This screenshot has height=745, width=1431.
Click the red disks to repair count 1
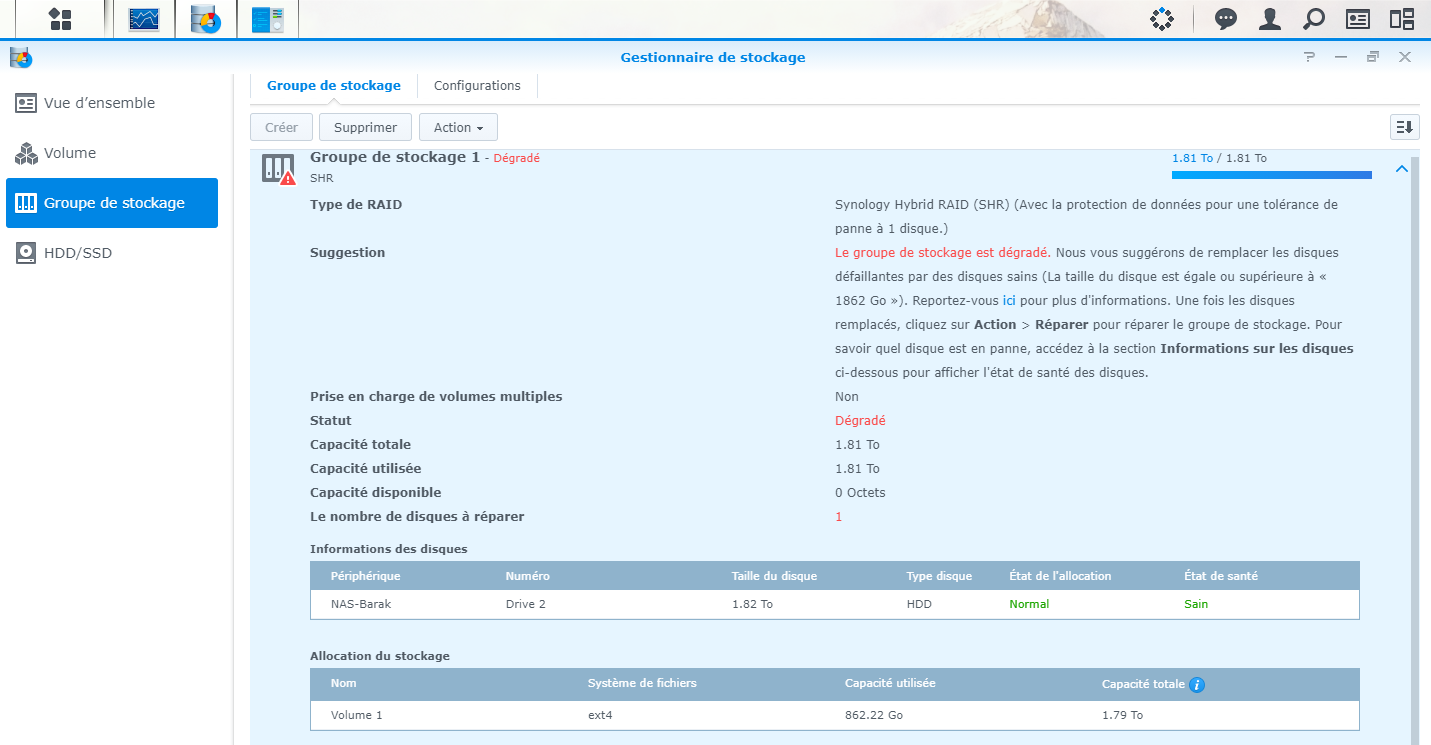[x=839, y=517]
